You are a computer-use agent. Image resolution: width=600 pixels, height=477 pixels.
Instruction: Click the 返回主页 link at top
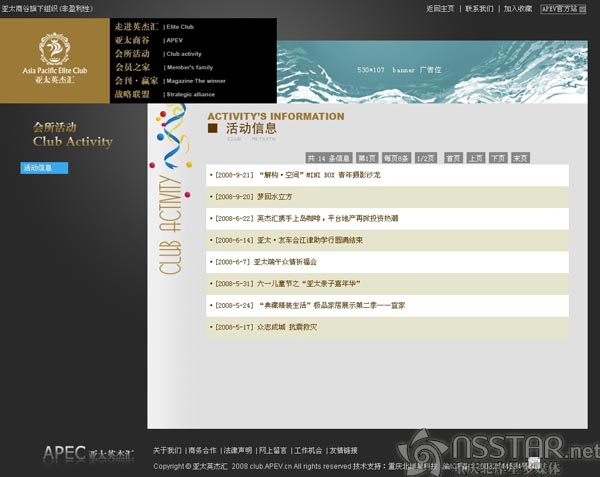(439, 8)
